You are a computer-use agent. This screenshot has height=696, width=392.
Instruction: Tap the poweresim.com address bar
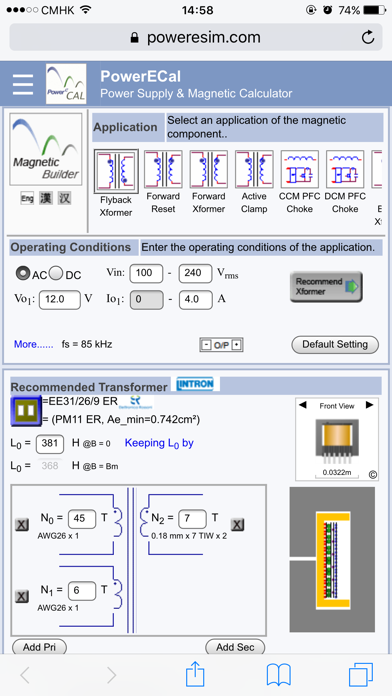[196, 37]
